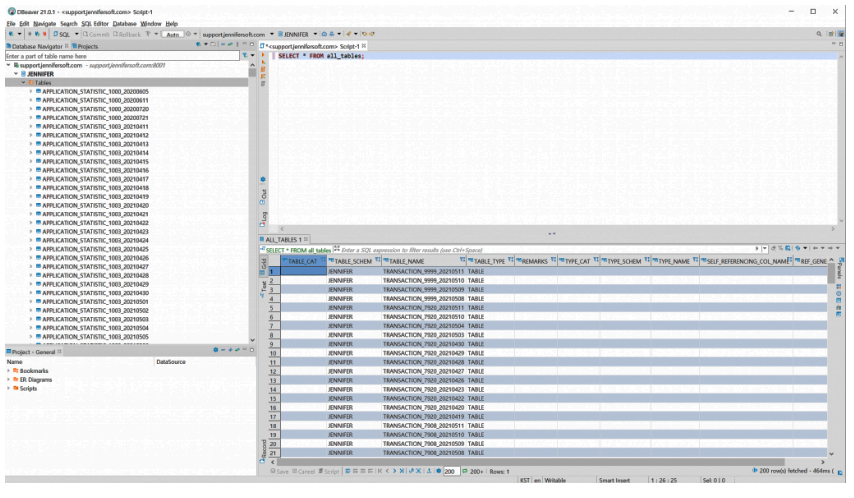Select cell TRANSACTION_9999_20210511 in results
Image resolution: width=854 pixels, height=498 pixels.
(423, 271)
